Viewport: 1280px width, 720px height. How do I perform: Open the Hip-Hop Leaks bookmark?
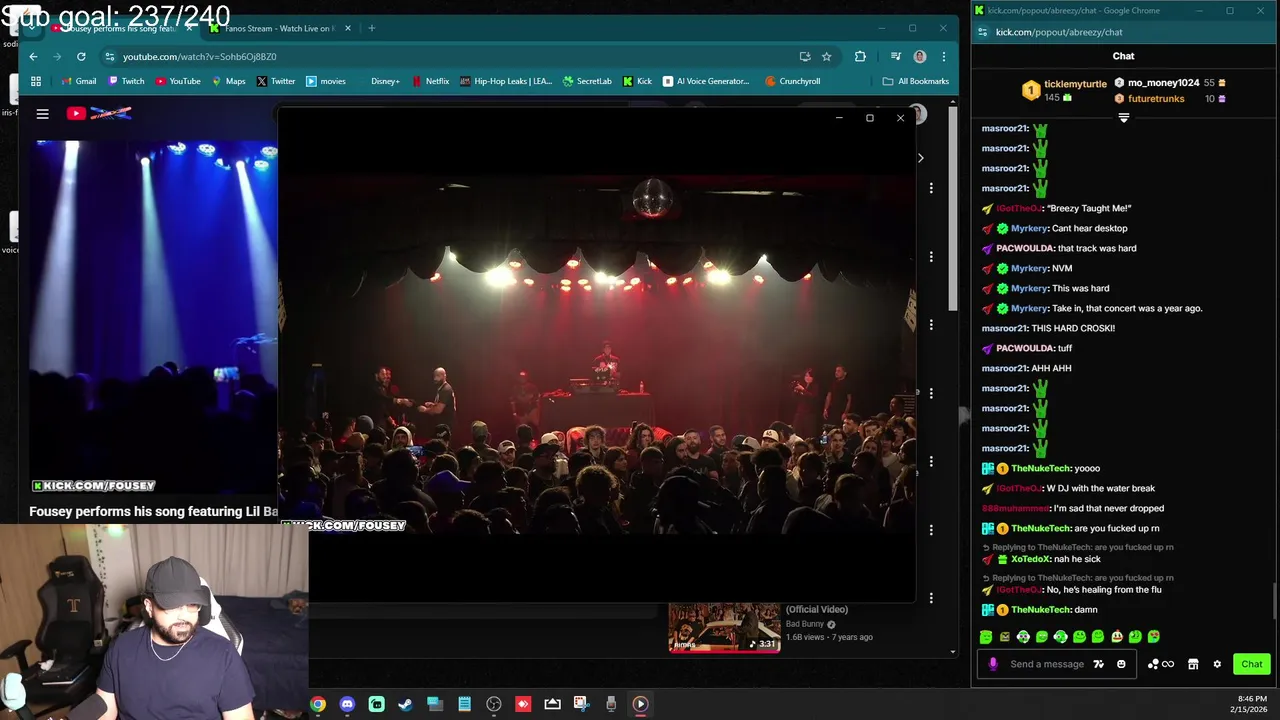[506, 81]
